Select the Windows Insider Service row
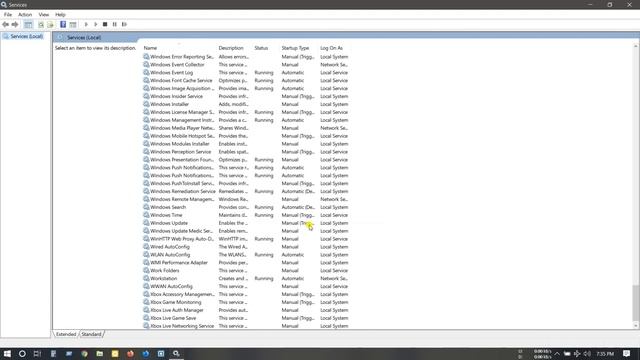640x360 pixels. point(246,96)
